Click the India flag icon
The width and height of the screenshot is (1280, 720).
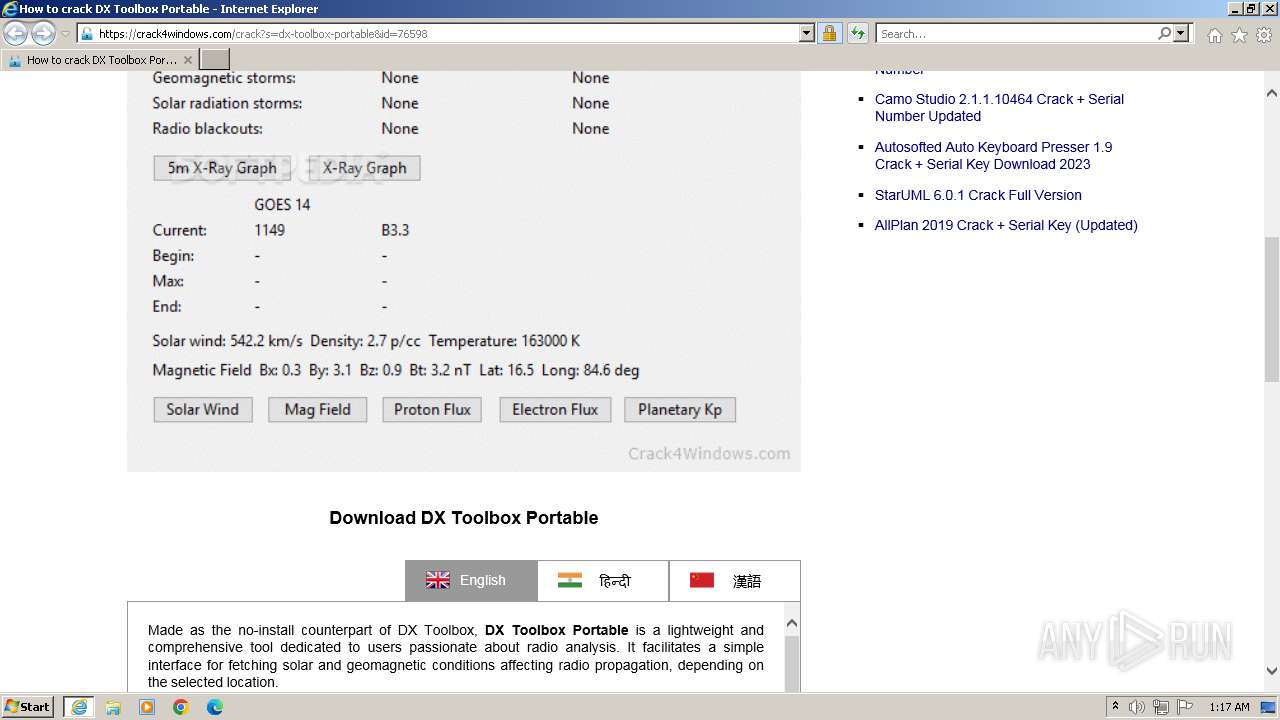[x=570, y=580]
